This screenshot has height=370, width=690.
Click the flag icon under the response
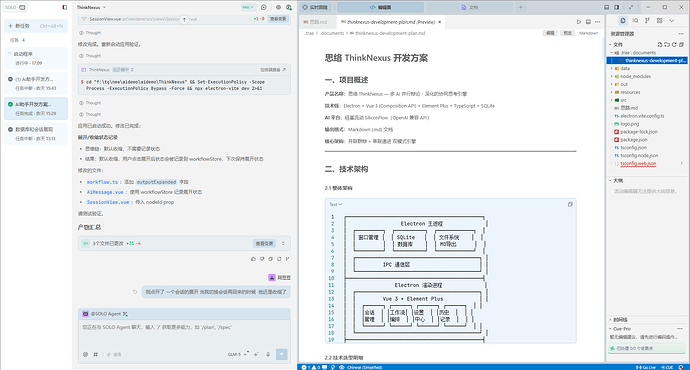point(287,259)
